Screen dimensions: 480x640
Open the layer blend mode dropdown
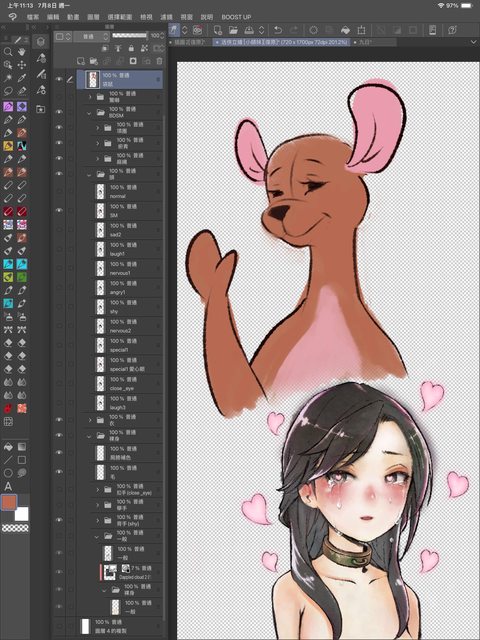coord(91,36)
